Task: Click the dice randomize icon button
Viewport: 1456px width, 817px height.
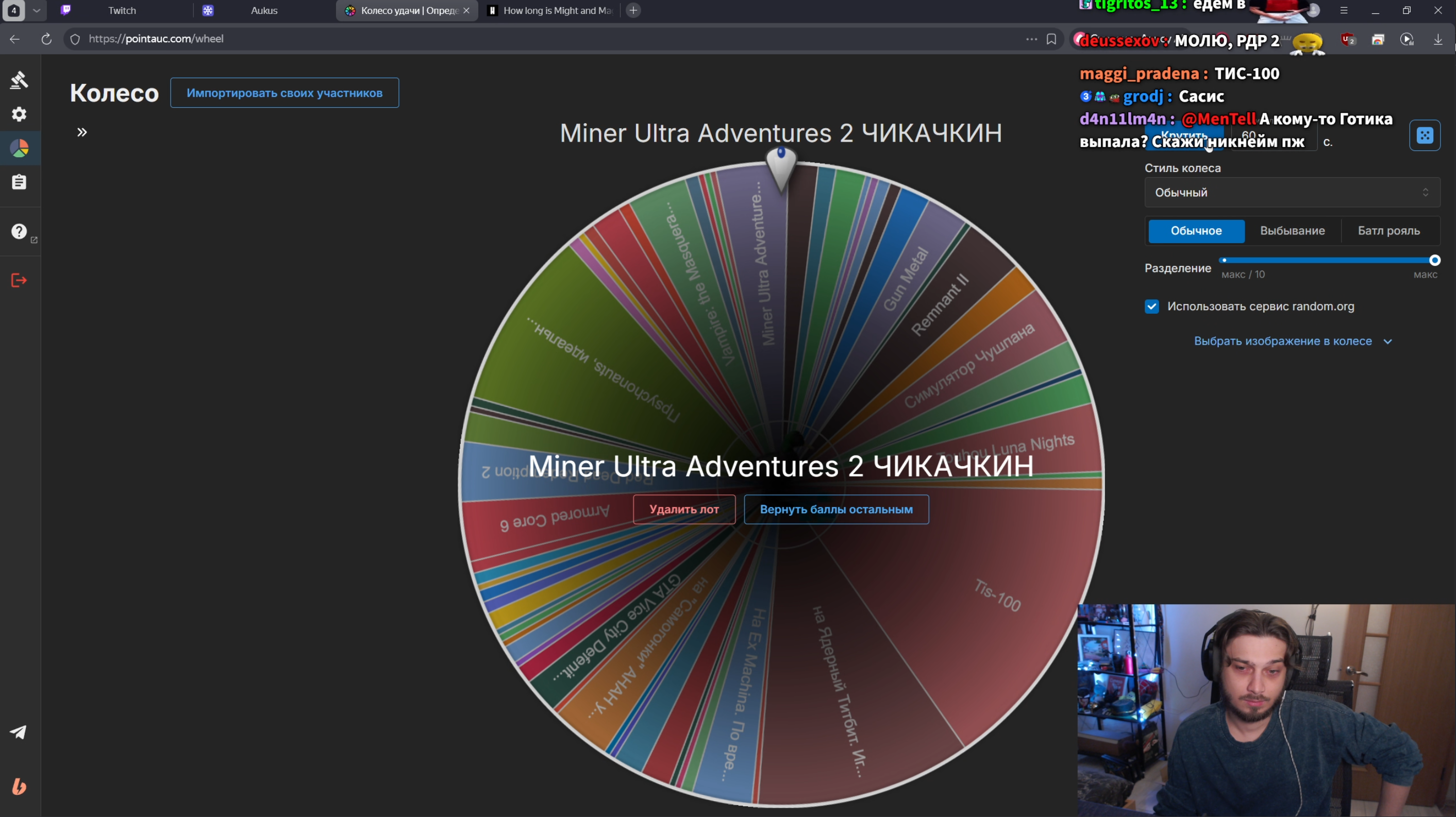Action: tap(1425, 135)
